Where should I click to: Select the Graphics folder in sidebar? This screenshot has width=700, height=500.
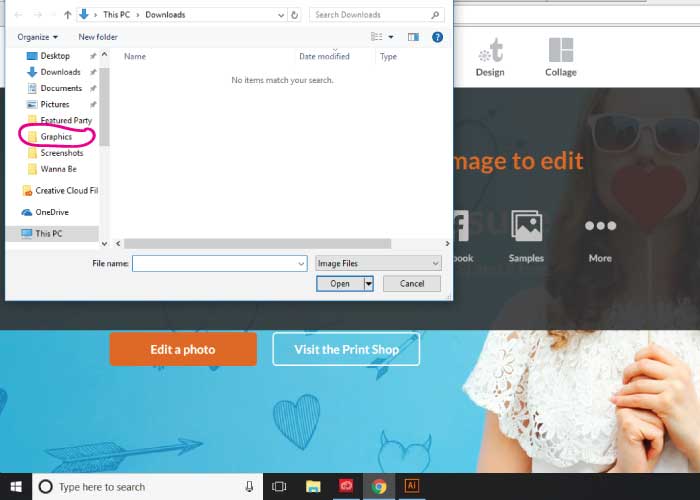pyautogui.click(x=56, y=137)
